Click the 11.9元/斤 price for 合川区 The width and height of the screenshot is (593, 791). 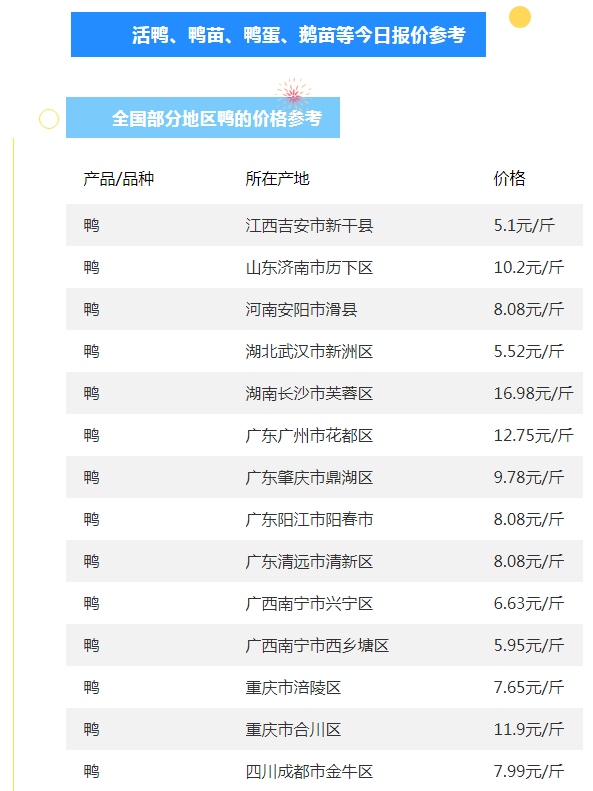point(528,729)
